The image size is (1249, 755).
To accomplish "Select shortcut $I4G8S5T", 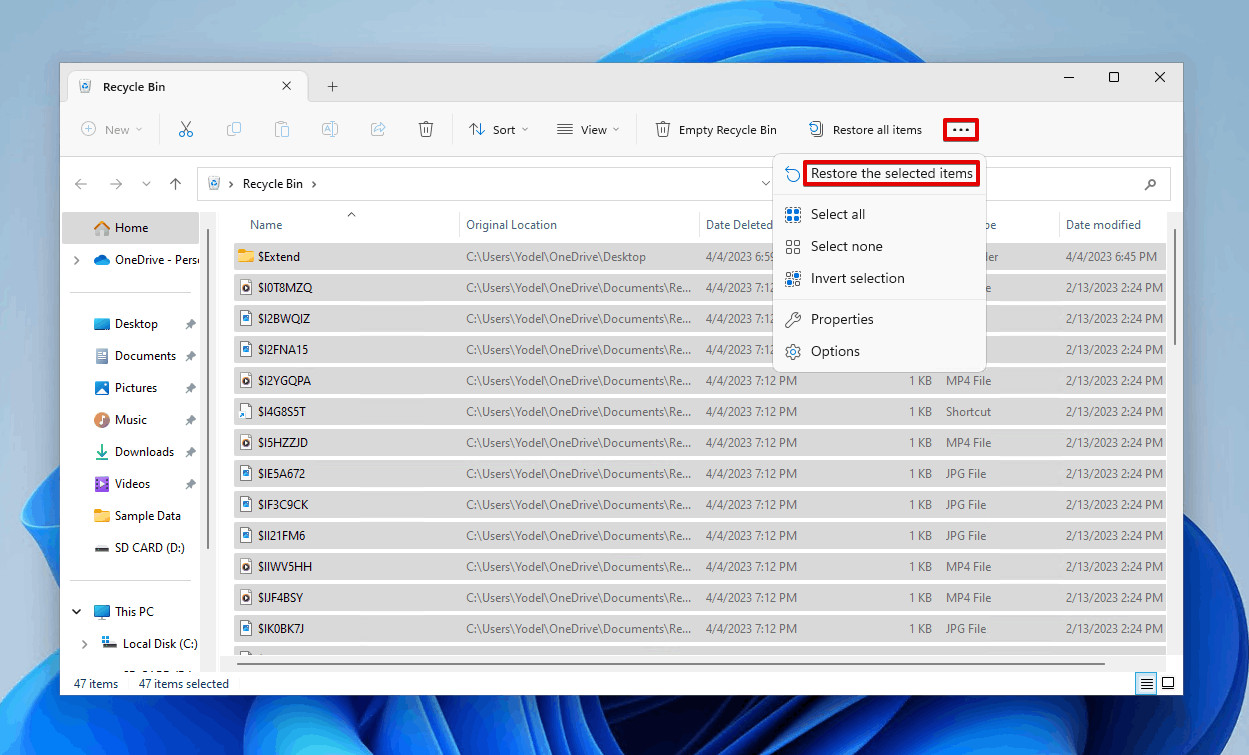I will pyautogui.click(x=700, y=411).
